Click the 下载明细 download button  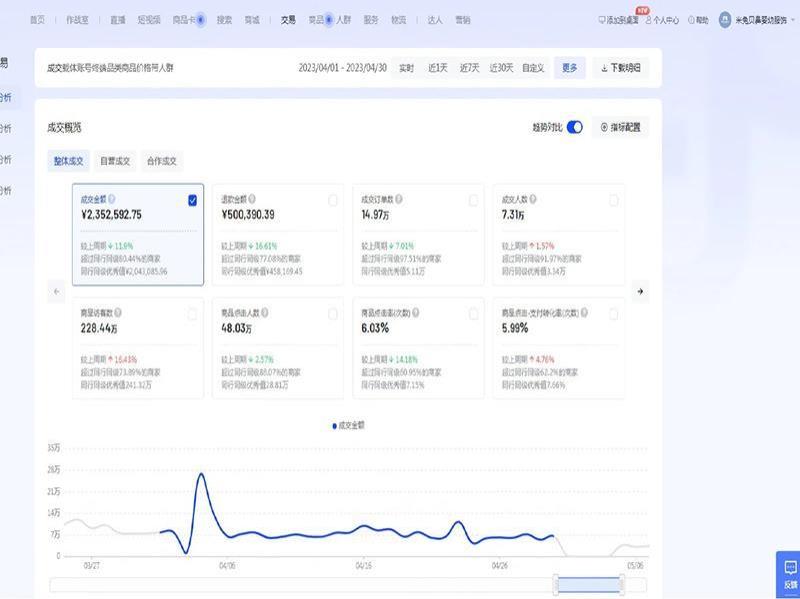621,68
